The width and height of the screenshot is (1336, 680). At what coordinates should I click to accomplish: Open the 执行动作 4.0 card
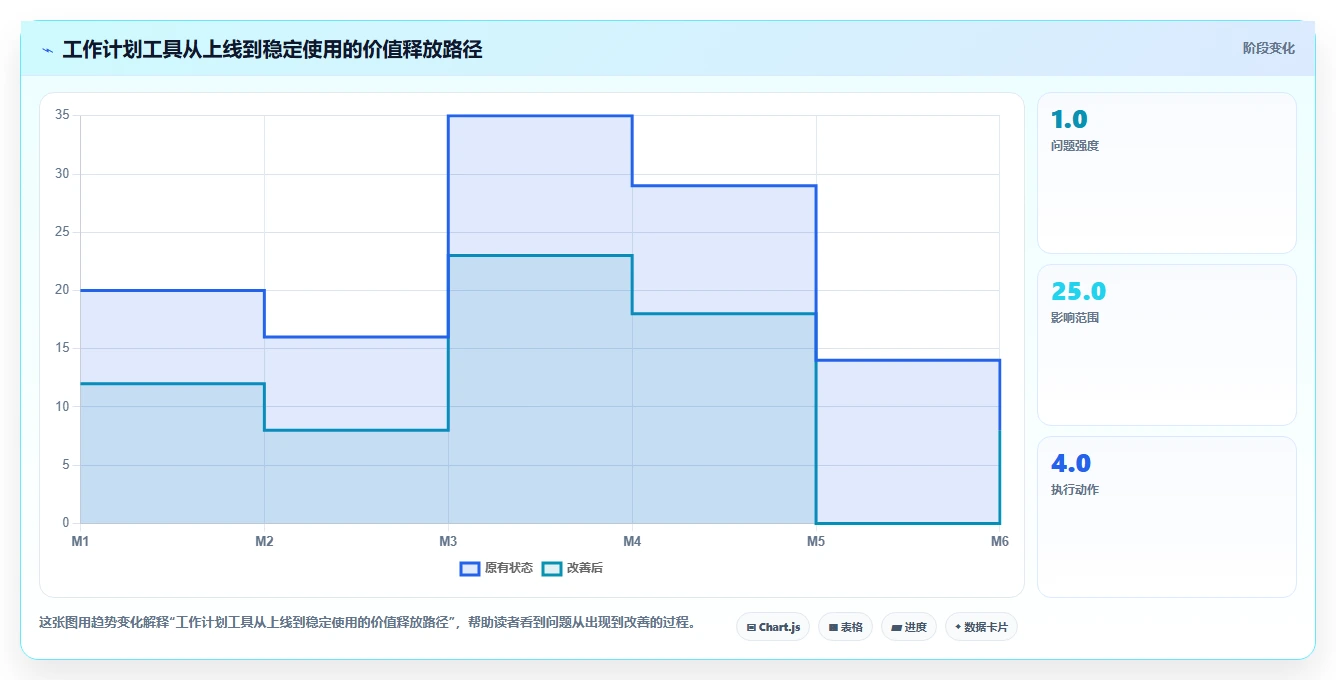tap(1167, 517)
